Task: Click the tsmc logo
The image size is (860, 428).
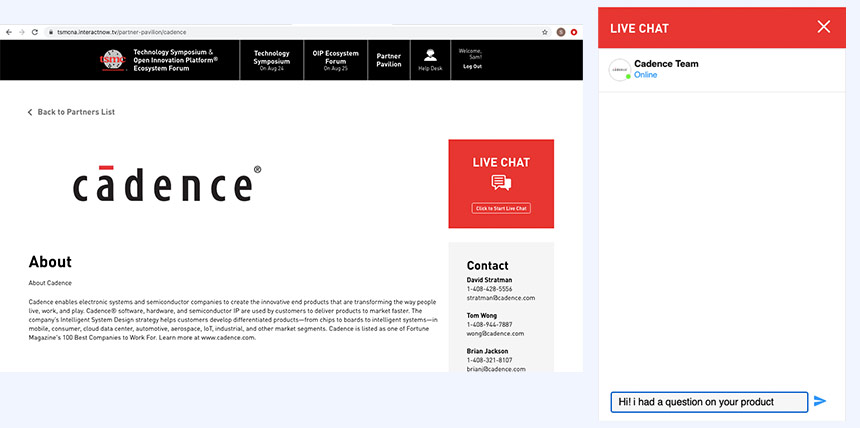Action: coord(113,60)
